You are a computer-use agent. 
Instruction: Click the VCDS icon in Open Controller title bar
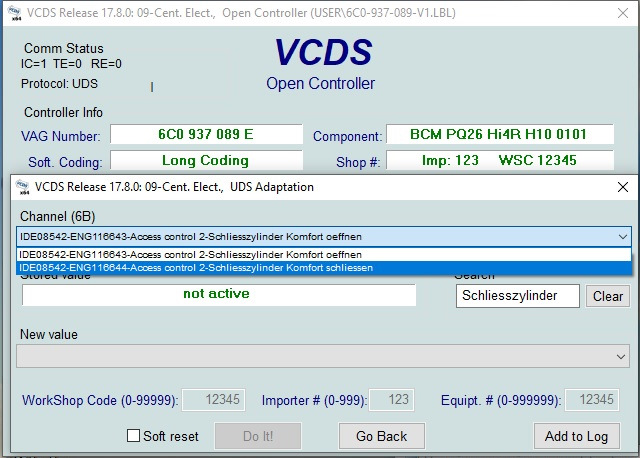15,13
